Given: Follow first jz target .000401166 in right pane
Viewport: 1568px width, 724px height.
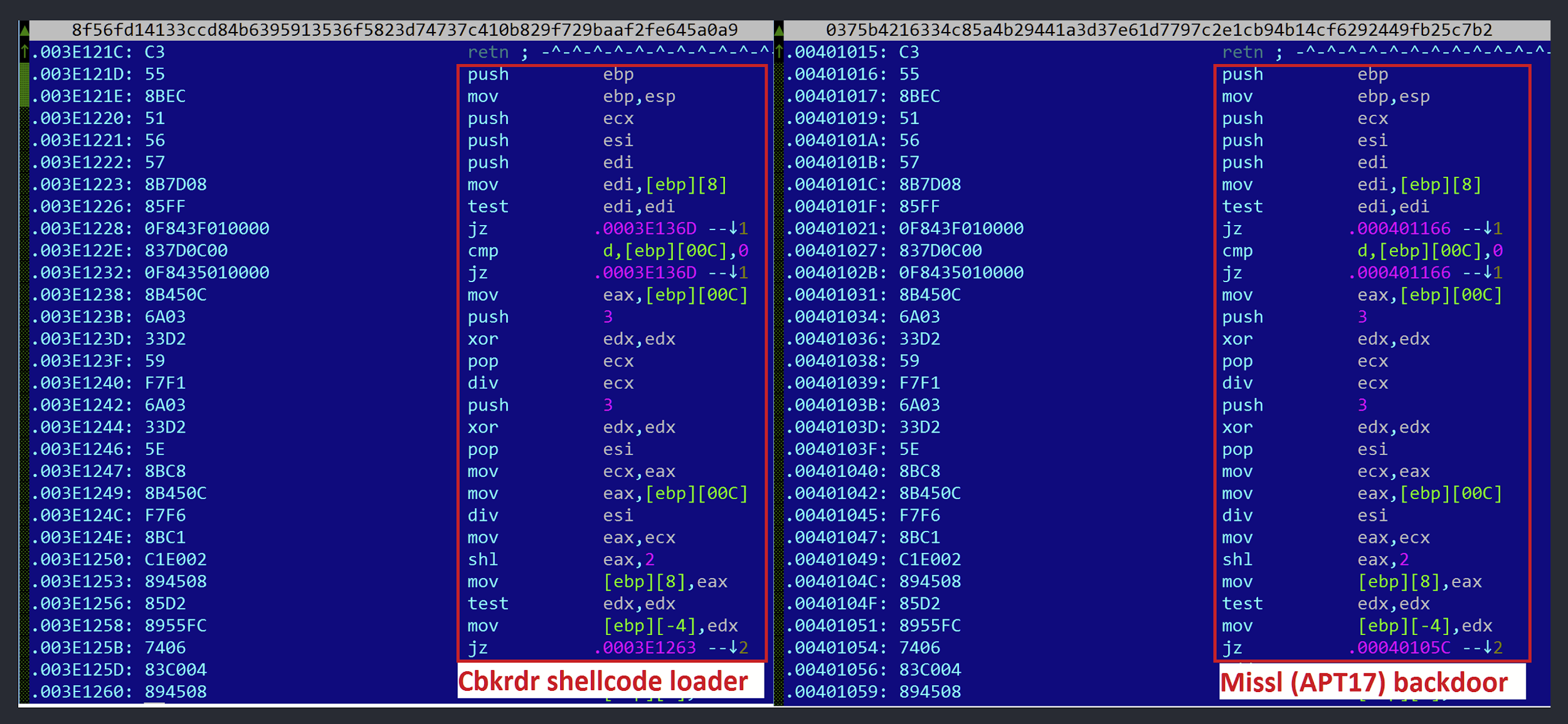Looking at the screenshot, I should (x=1401, y=229).
